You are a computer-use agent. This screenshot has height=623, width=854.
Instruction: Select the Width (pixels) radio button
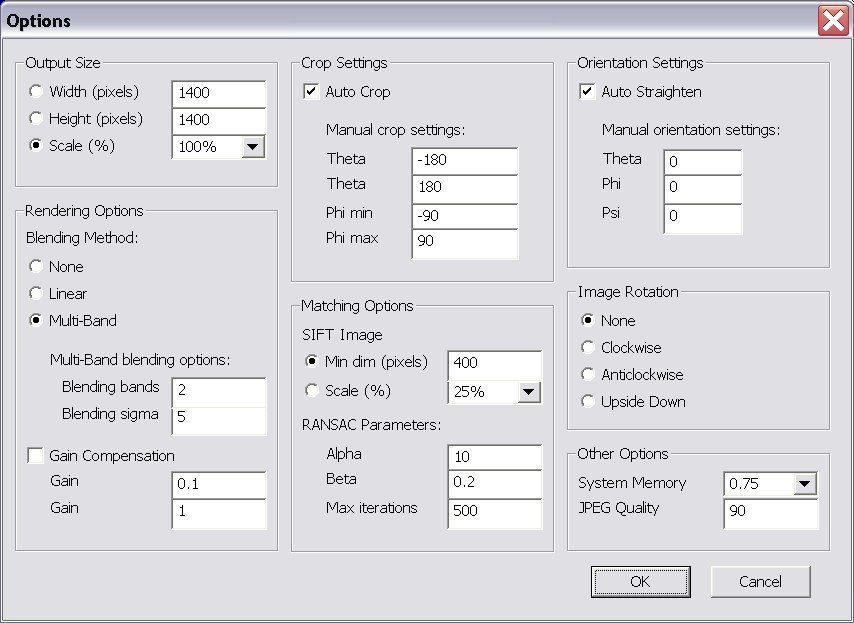[36, 92]
